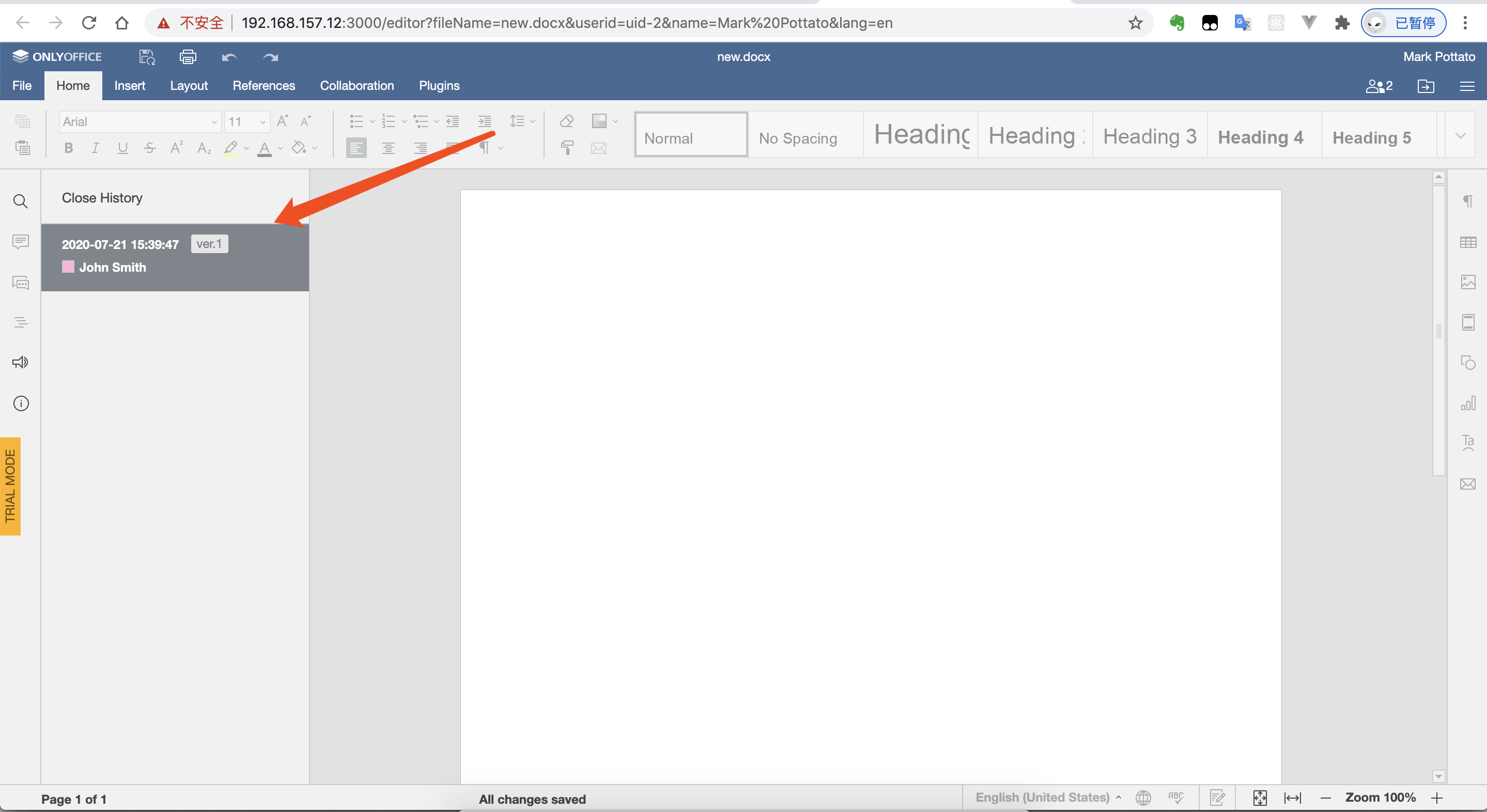This screenshot has height=812, width=1487.
Task: Click the print icon in header
Action: pyautogui.click(x=188, y=57)
